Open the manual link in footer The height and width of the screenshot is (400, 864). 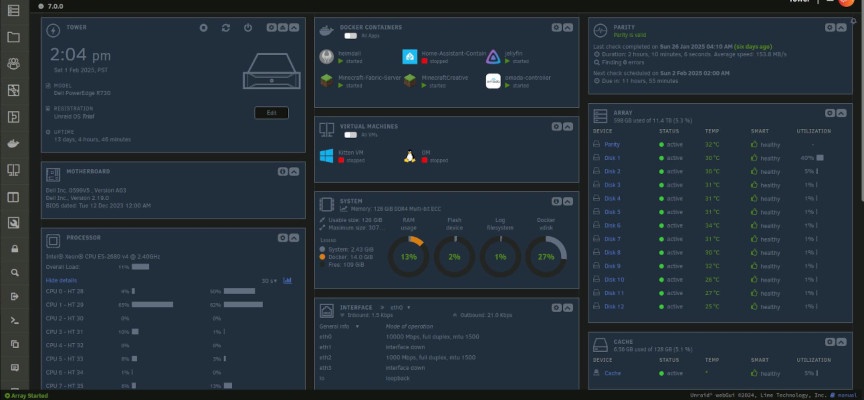(847, 396)
